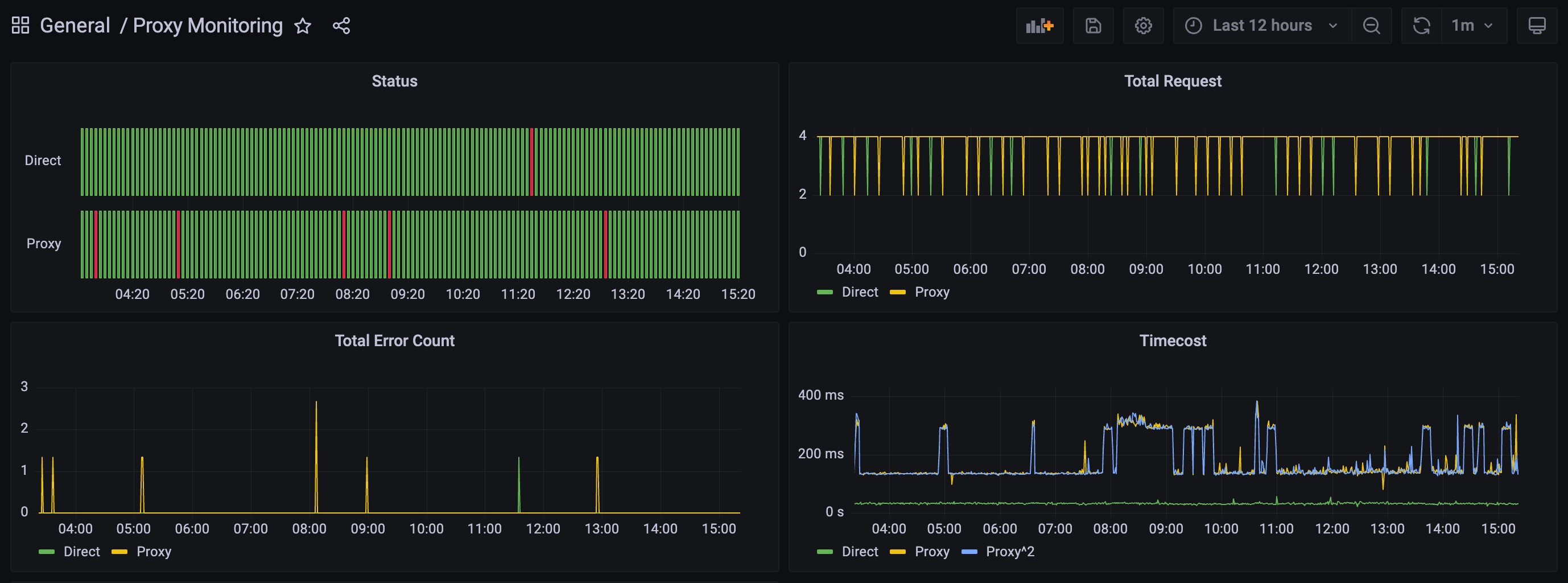The image size is (1568, 583).
Task: Click the dashboards grid icon
Action: (20, 26)
